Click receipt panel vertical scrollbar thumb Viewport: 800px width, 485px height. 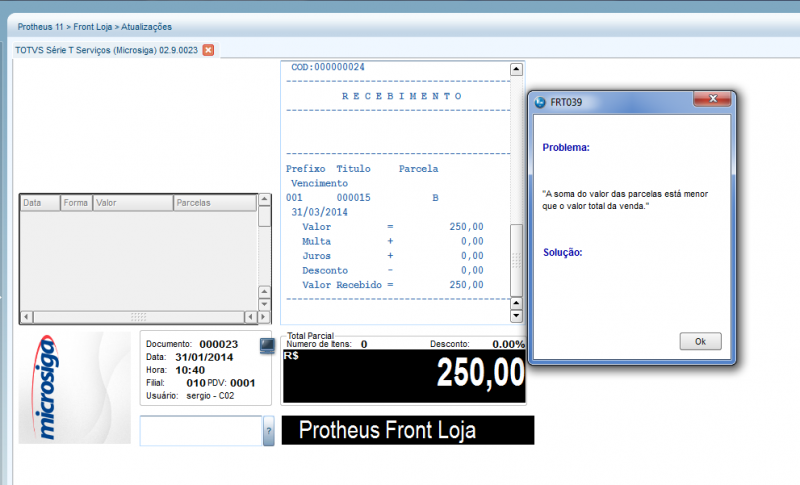516,260
